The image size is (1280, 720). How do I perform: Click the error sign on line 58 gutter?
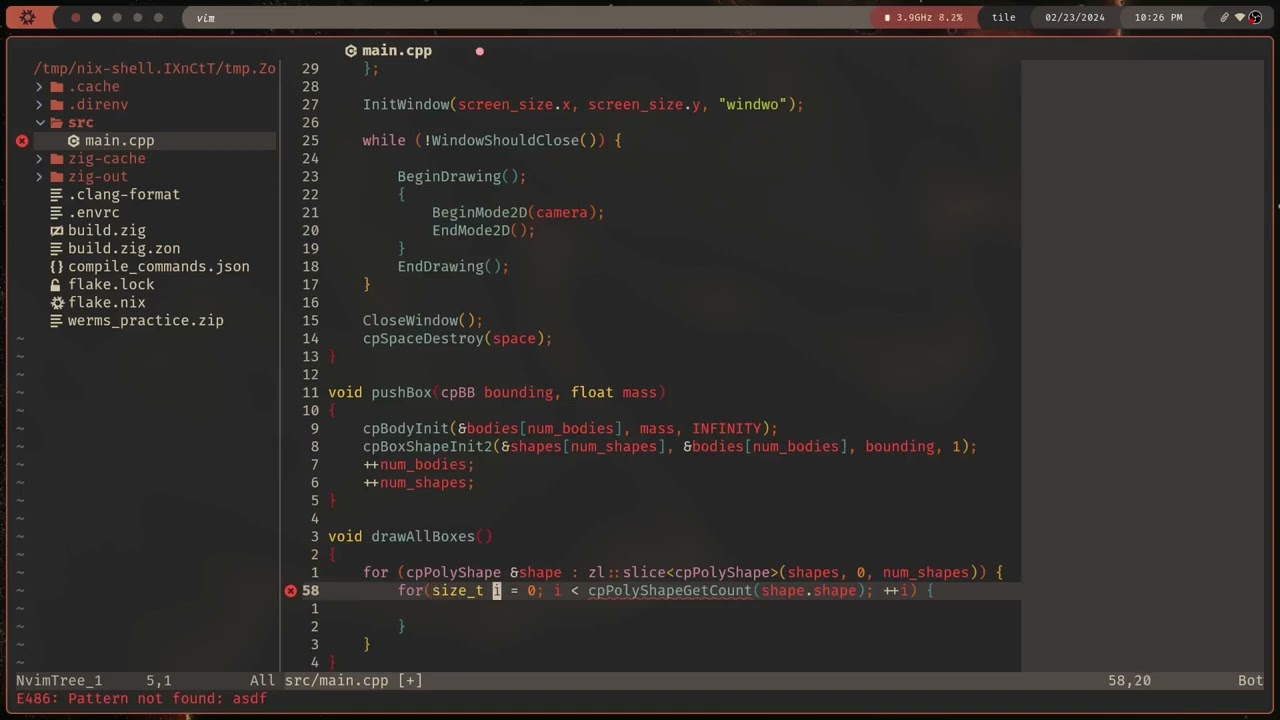coord(291,591)
